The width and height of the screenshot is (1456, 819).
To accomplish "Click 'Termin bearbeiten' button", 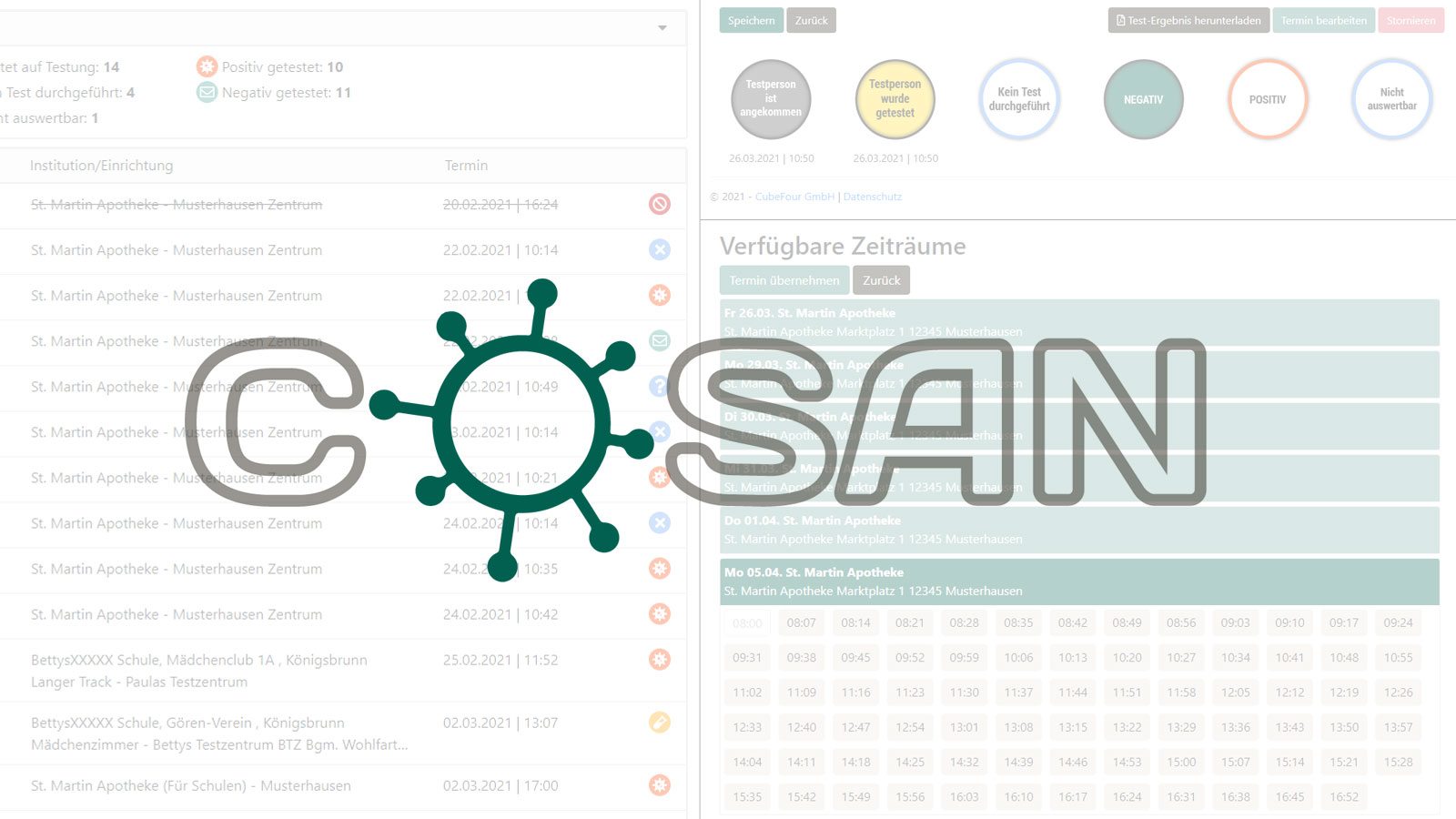I will click(x=1324, y=20).
